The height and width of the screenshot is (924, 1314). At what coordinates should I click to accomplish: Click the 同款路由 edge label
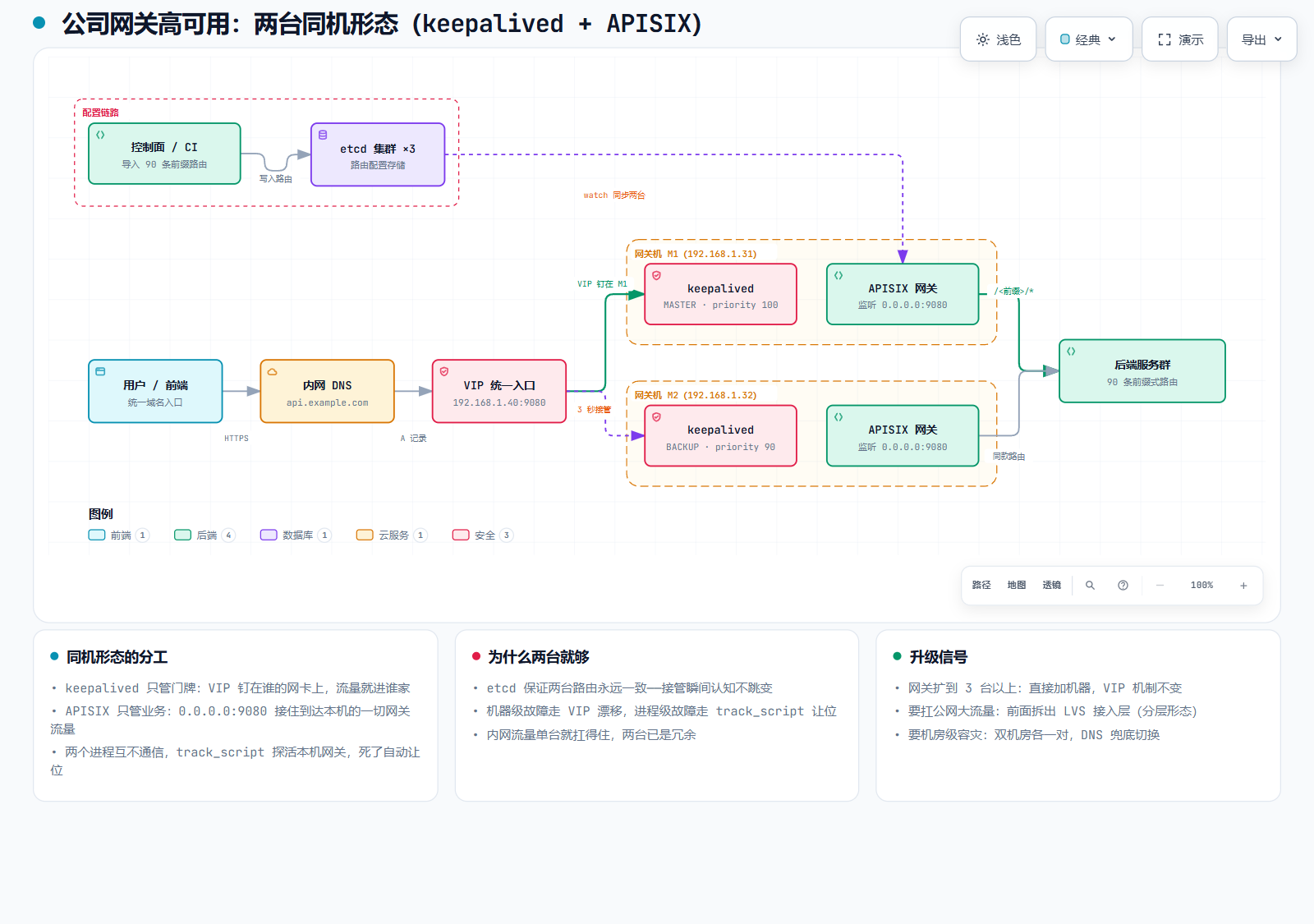(1008, 457)
